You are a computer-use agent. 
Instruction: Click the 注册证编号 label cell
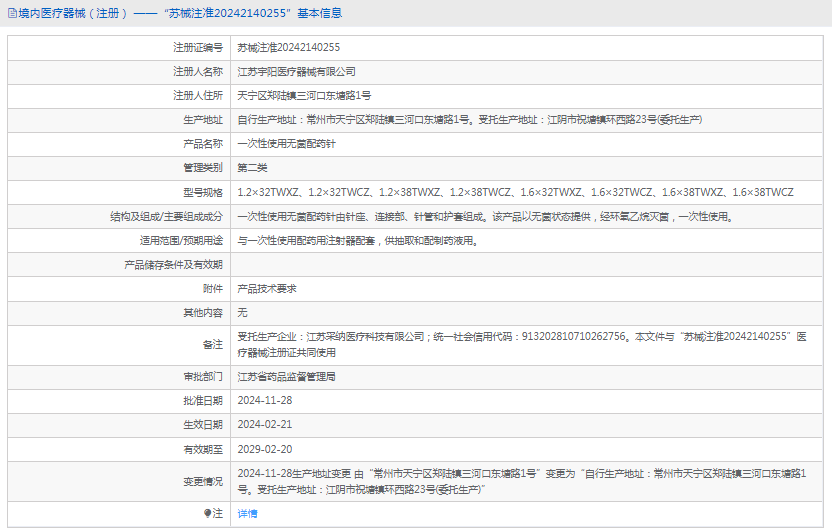click(198, 48)
